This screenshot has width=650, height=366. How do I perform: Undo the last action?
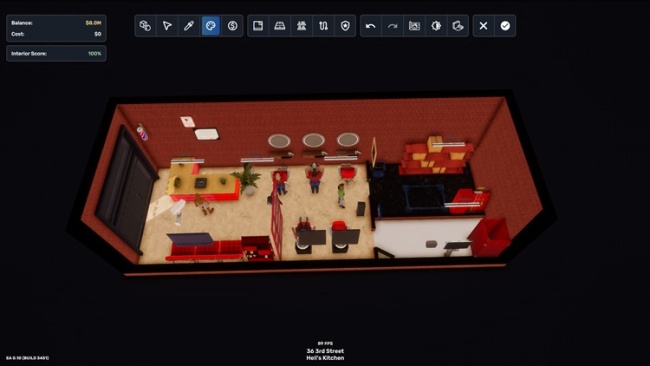point(371,26)
